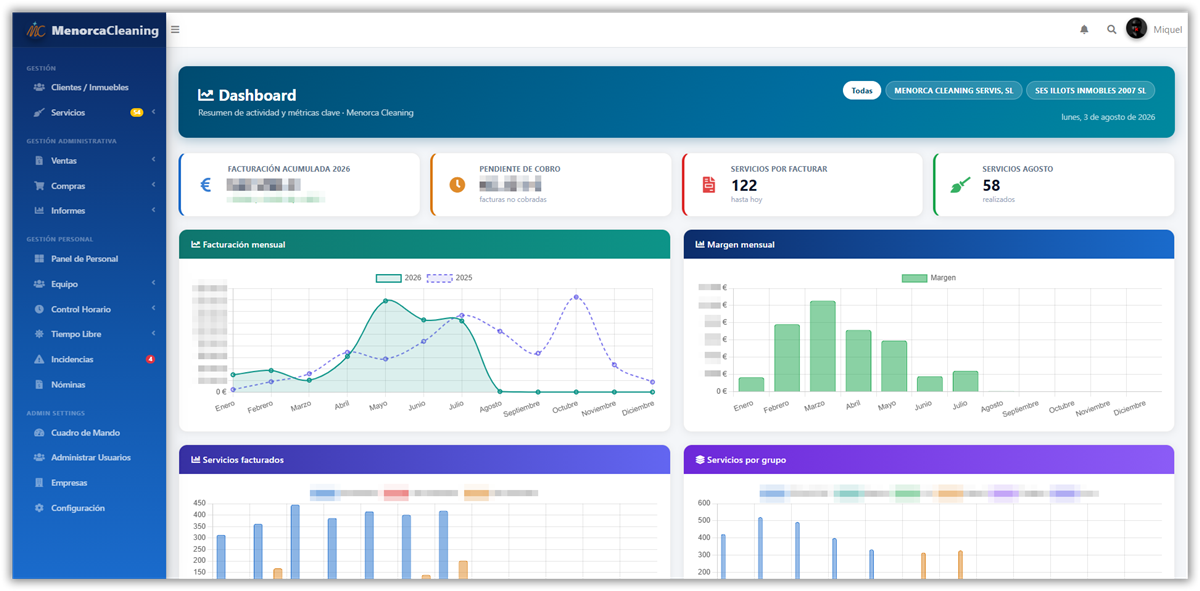Expand the Control Horario submenu chevron
Image resolution: width=1200 pixels, height=591 pixels.
click(x=154, y=310)
